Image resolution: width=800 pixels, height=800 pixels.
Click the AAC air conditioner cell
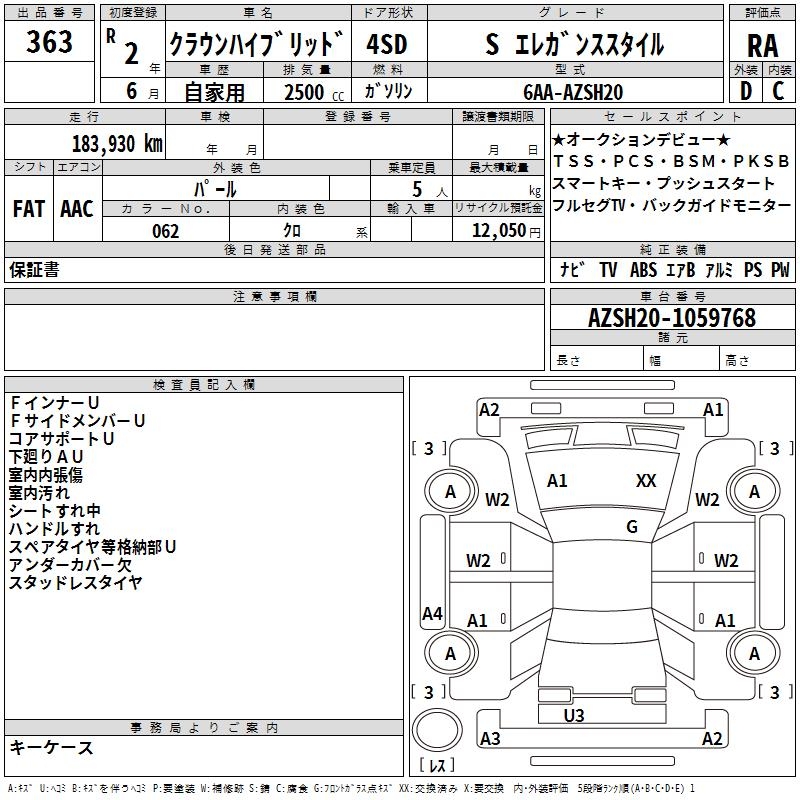[x=76, y=208]
